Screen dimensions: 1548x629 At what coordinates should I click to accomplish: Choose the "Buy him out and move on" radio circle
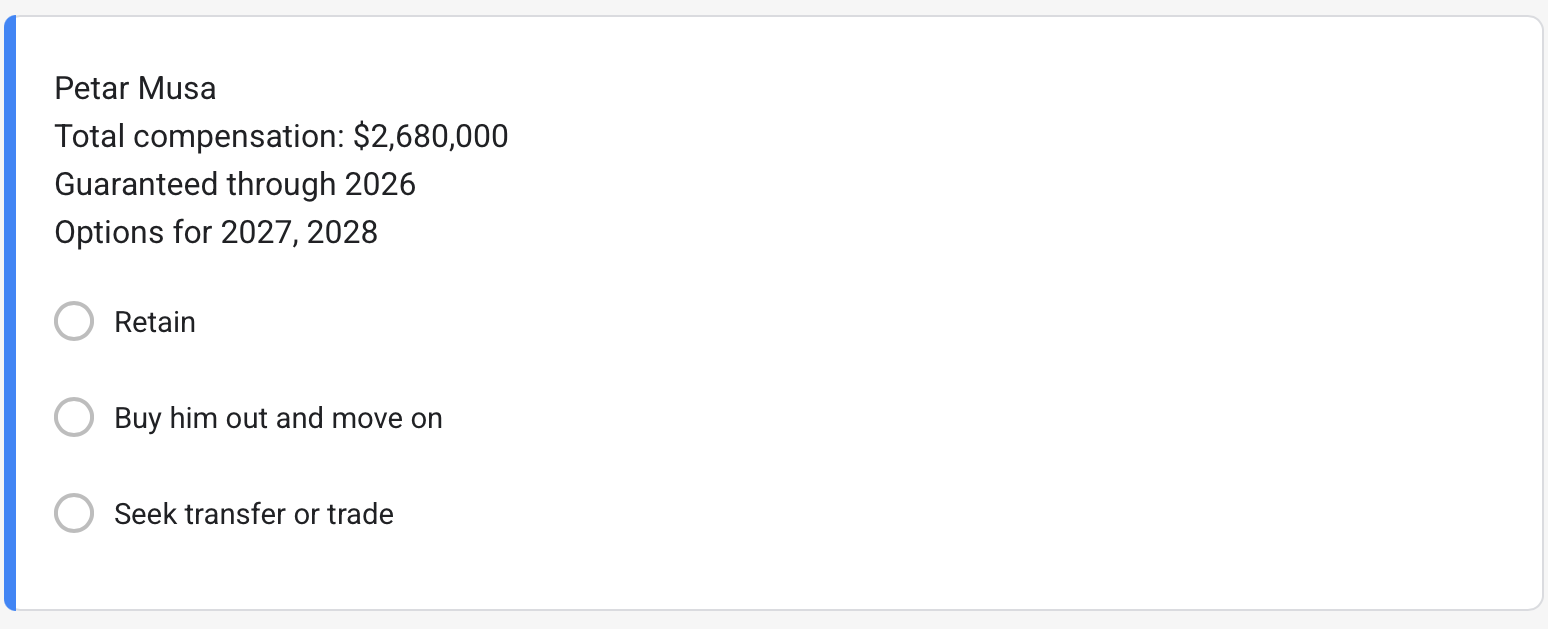pos(74,418)
